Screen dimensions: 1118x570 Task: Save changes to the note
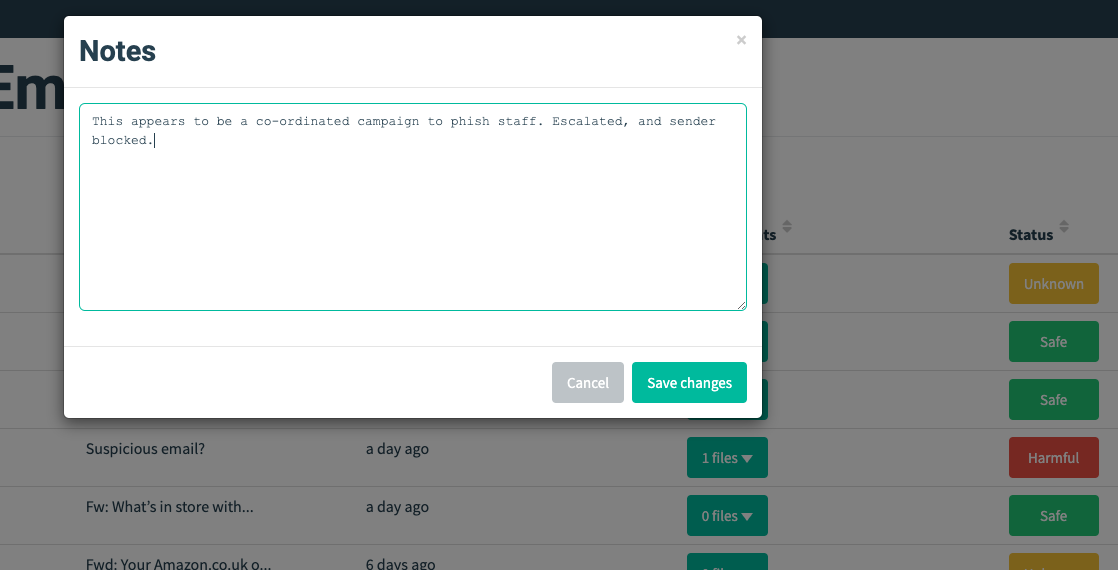pos(689,382)
